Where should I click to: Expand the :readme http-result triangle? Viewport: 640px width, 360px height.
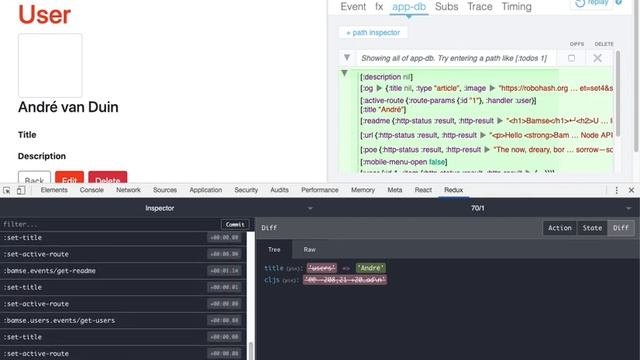click(500, 121)
